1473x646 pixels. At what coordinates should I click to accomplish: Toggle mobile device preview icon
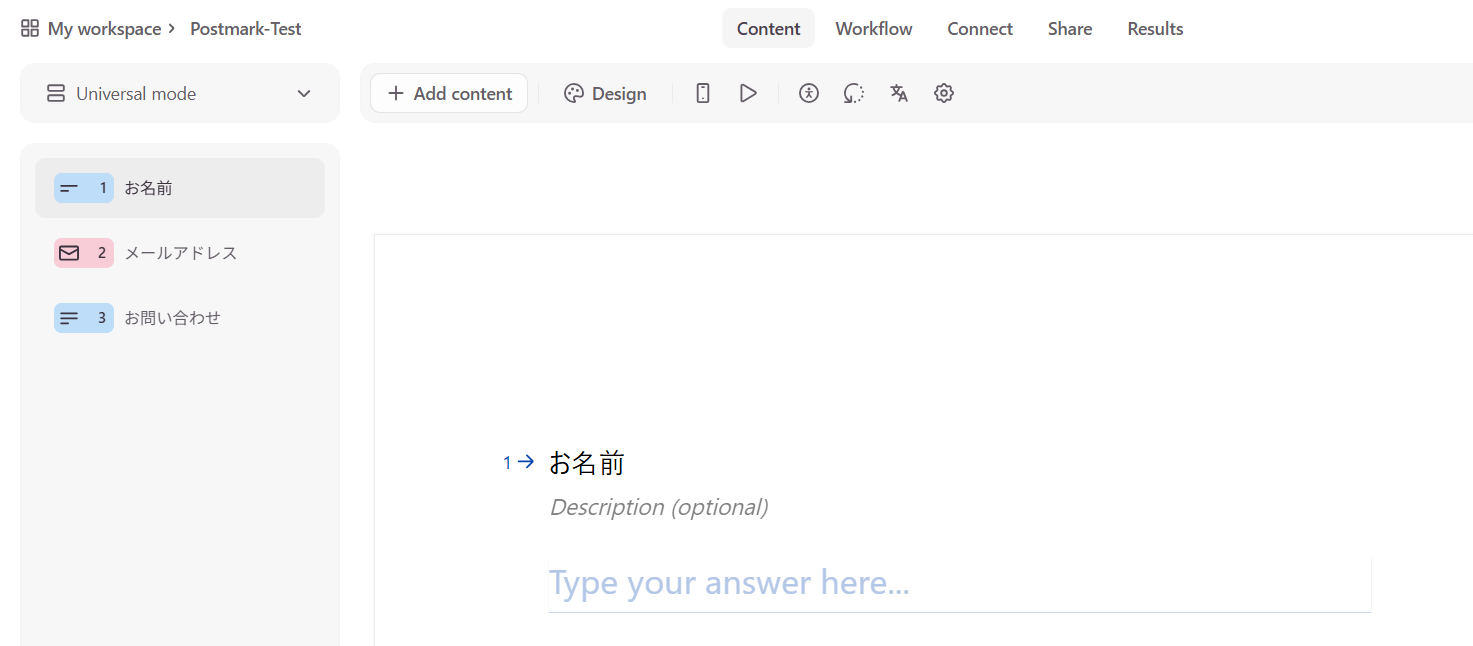tap(703, 93)
